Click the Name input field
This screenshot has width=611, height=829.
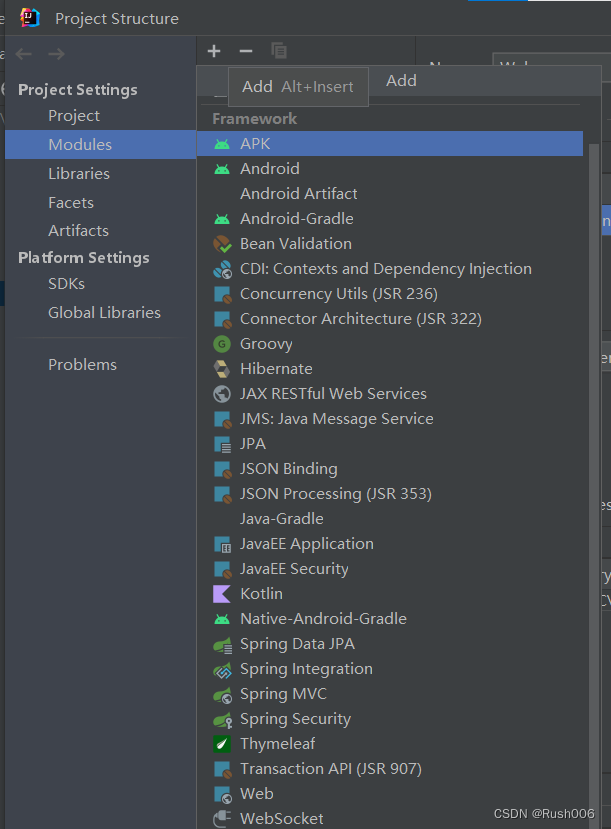click(x=552, y=60)
